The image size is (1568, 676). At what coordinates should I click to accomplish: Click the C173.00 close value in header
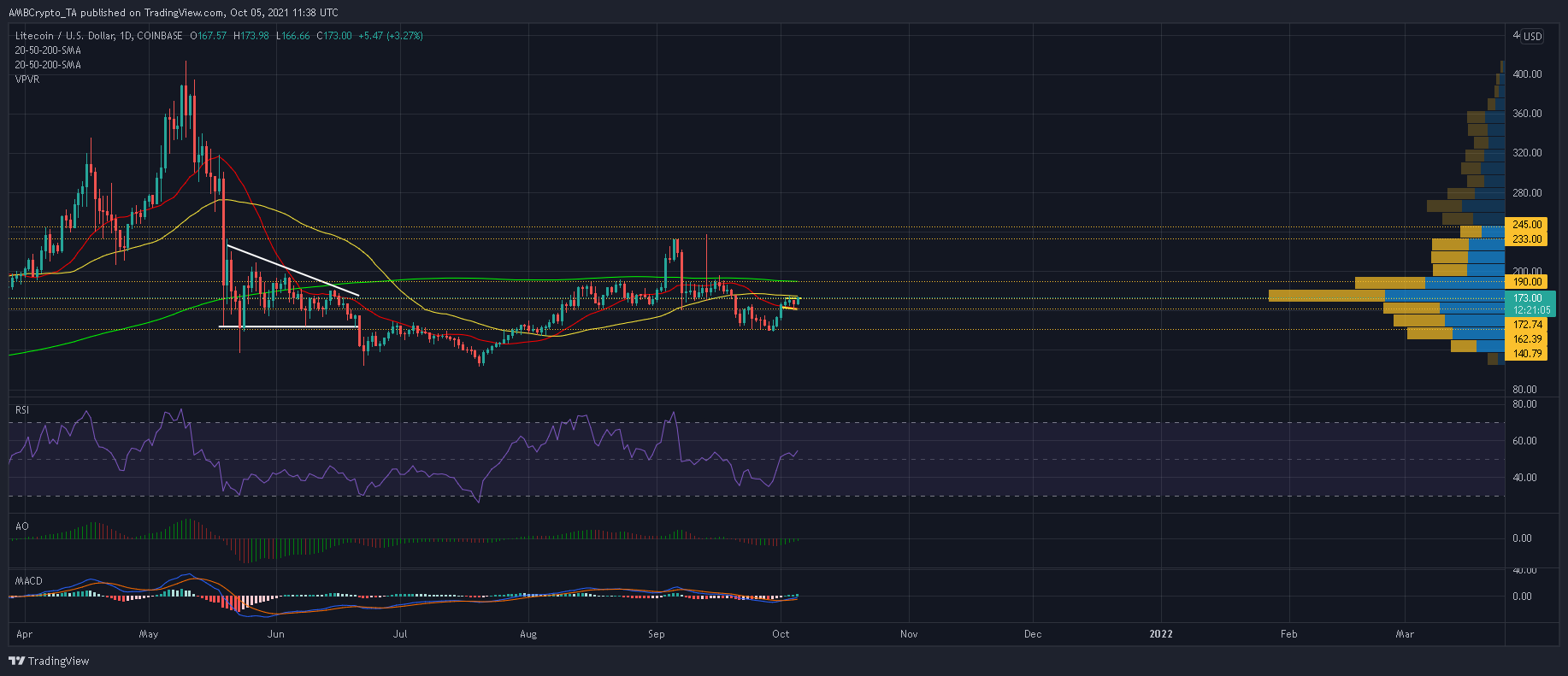(334, 36)
